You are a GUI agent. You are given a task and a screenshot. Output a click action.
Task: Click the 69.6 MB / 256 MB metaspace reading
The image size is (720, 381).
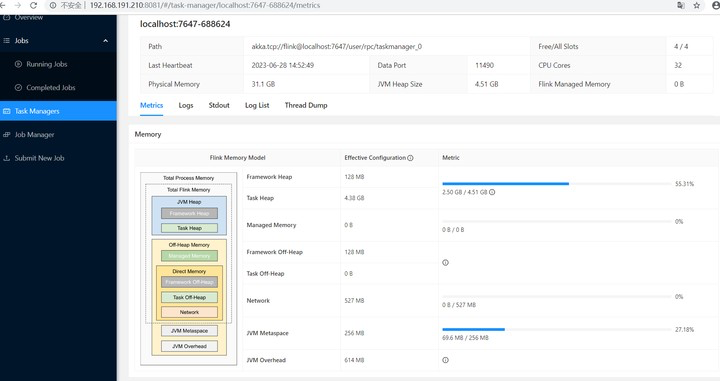point(465,338)
